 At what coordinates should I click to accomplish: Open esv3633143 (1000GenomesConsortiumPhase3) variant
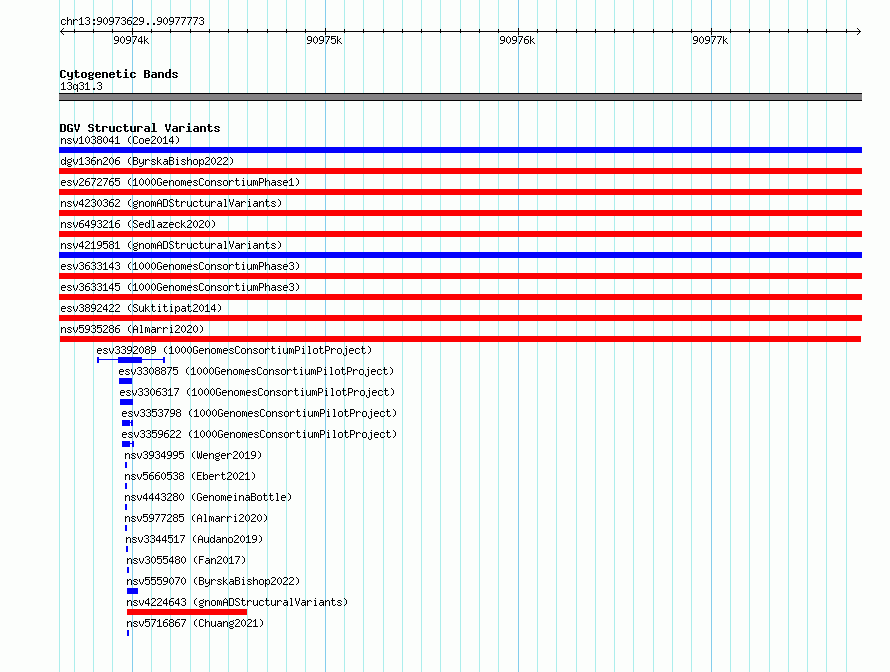point(180,266)
